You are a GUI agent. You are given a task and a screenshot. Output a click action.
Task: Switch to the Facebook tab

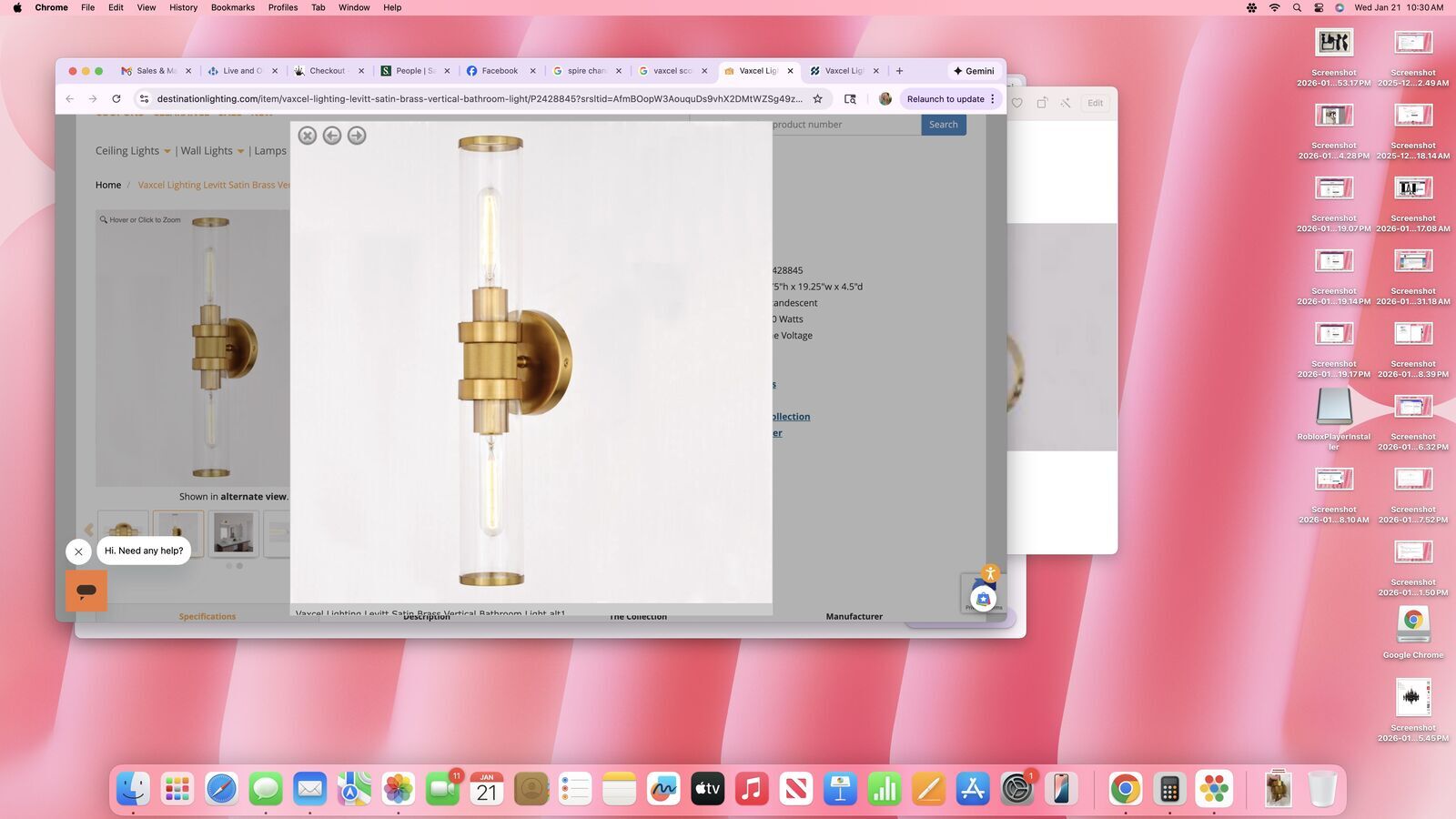[499, 71]
